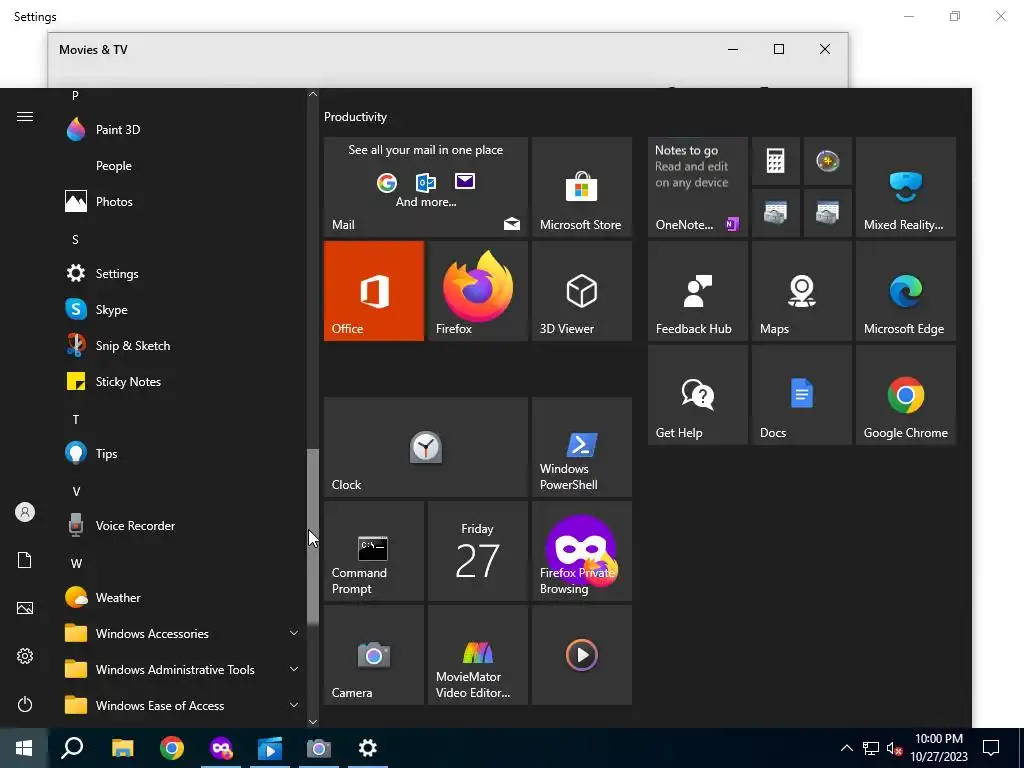The width and height of the screenshot is (1024, 768).
Task: Open the muted volume tray icon
Action: [894, 748]
